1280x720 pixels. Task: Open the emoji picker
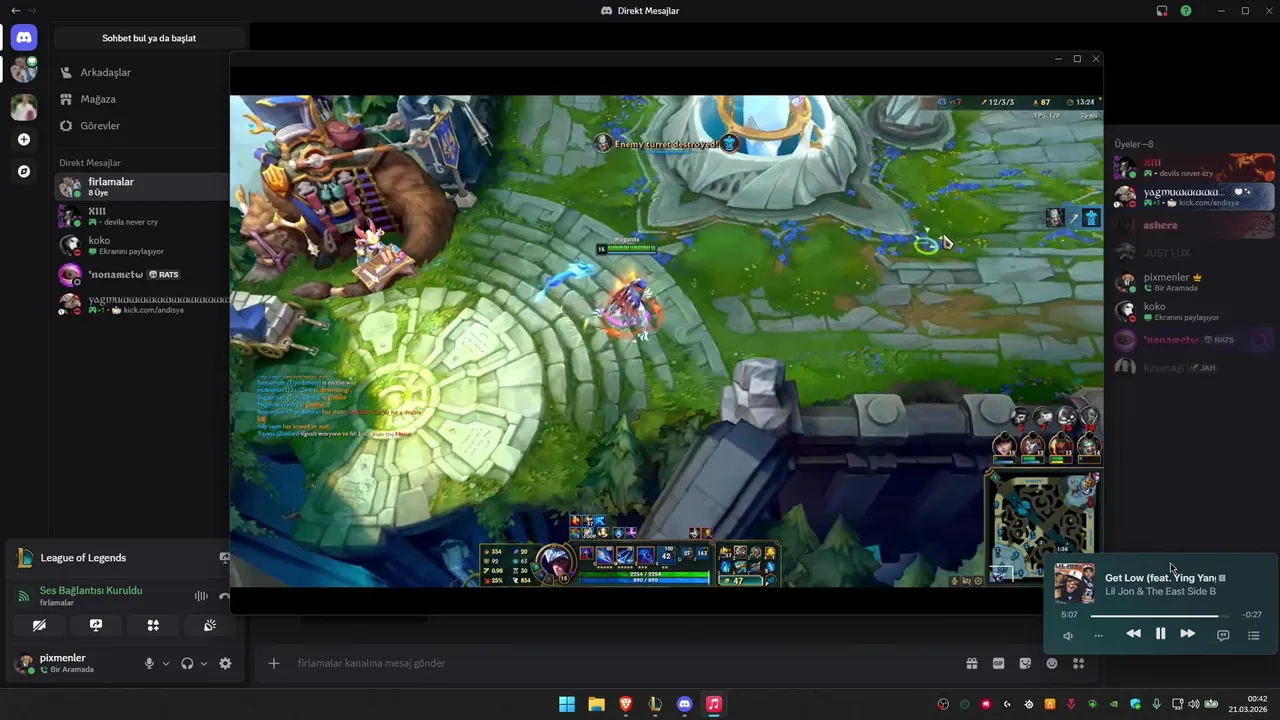point(1052,663)
